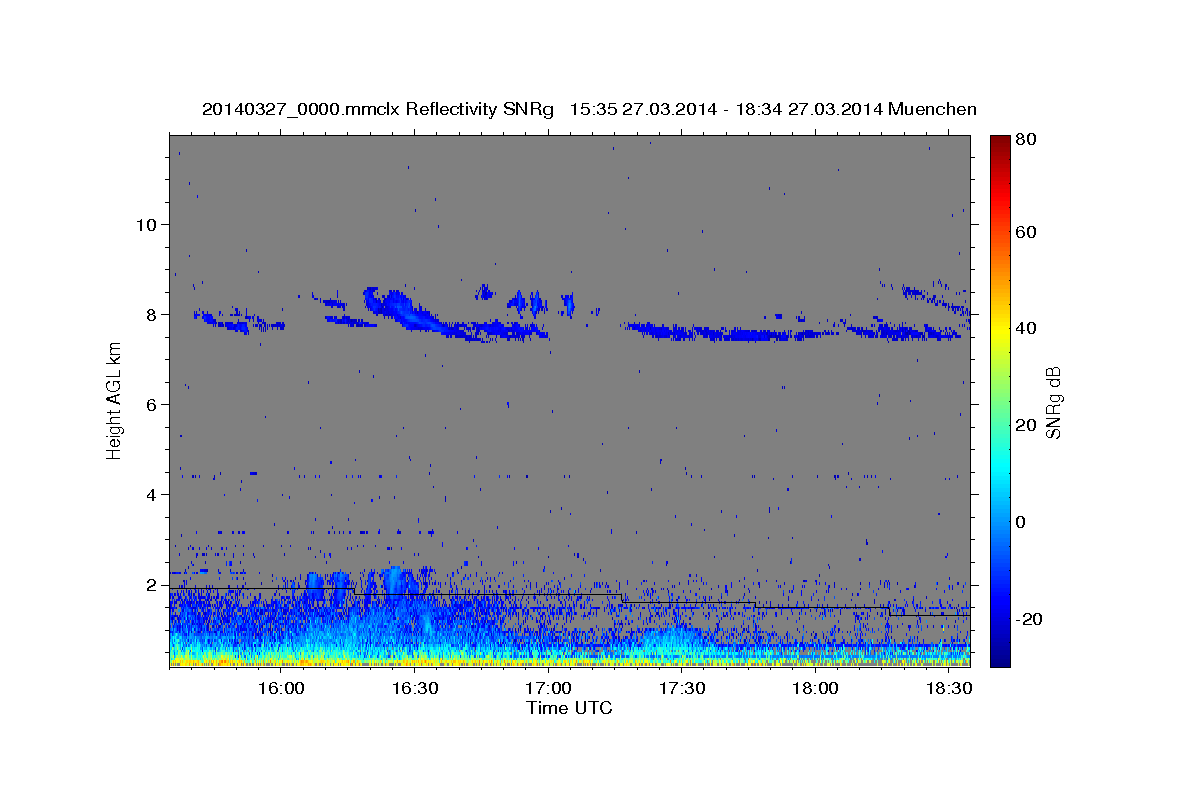Click the dark blue bottom of the colorbar

[1000, 655]
